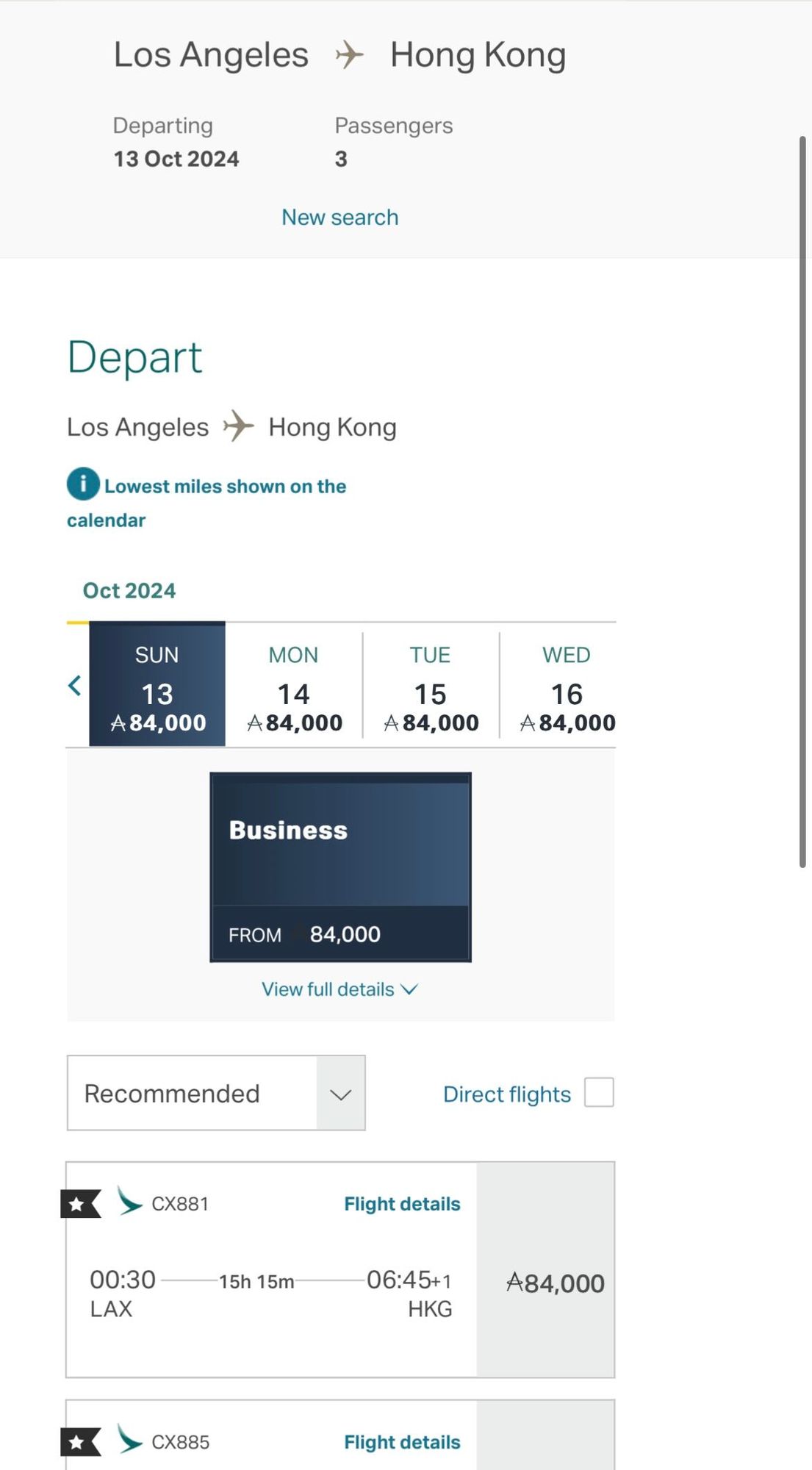Click the Cathay Pacific logo beside CX885

[129, 1441]
